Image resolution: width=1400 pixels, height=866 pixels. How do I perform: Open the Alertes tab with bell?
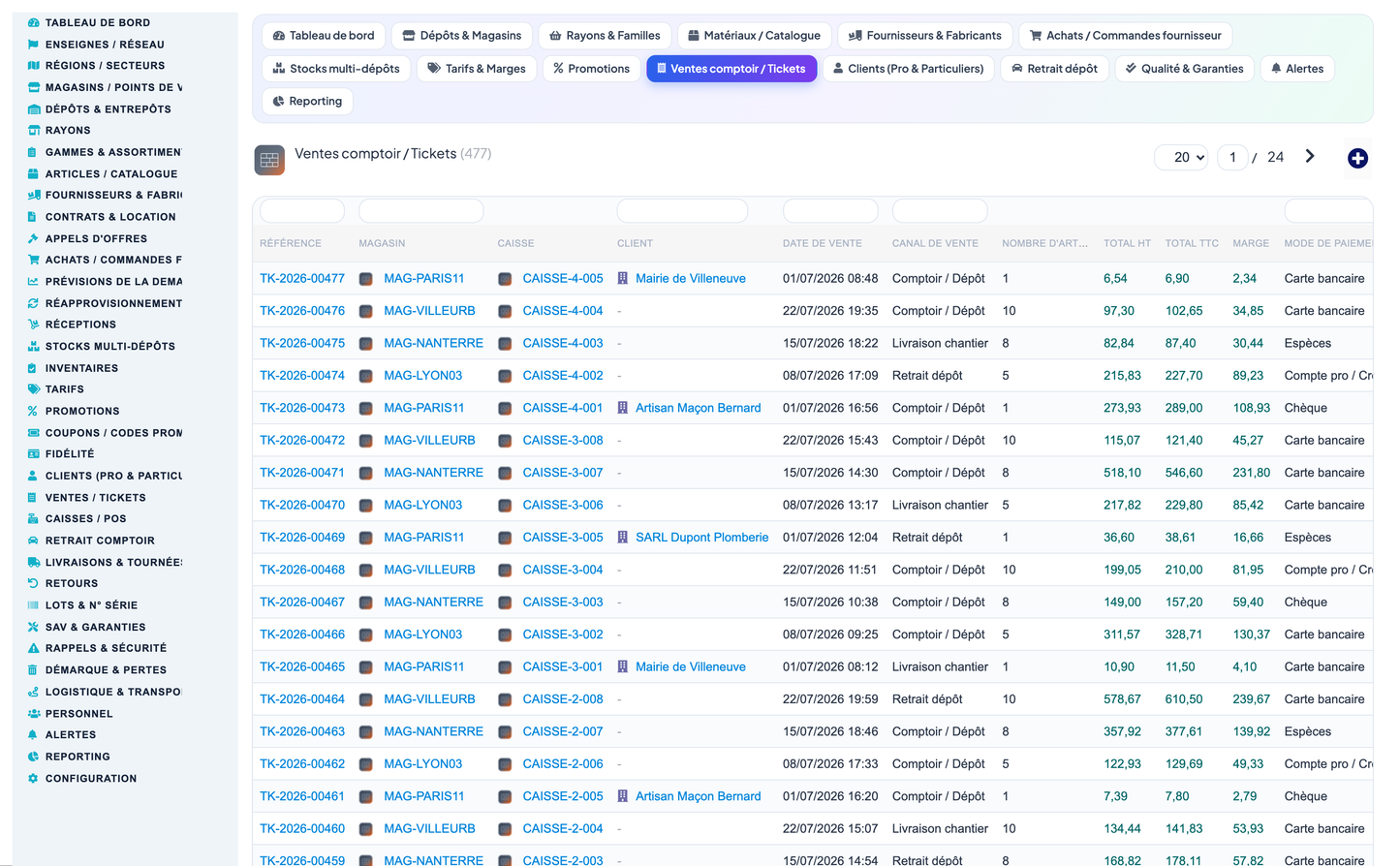(1297, 69)
